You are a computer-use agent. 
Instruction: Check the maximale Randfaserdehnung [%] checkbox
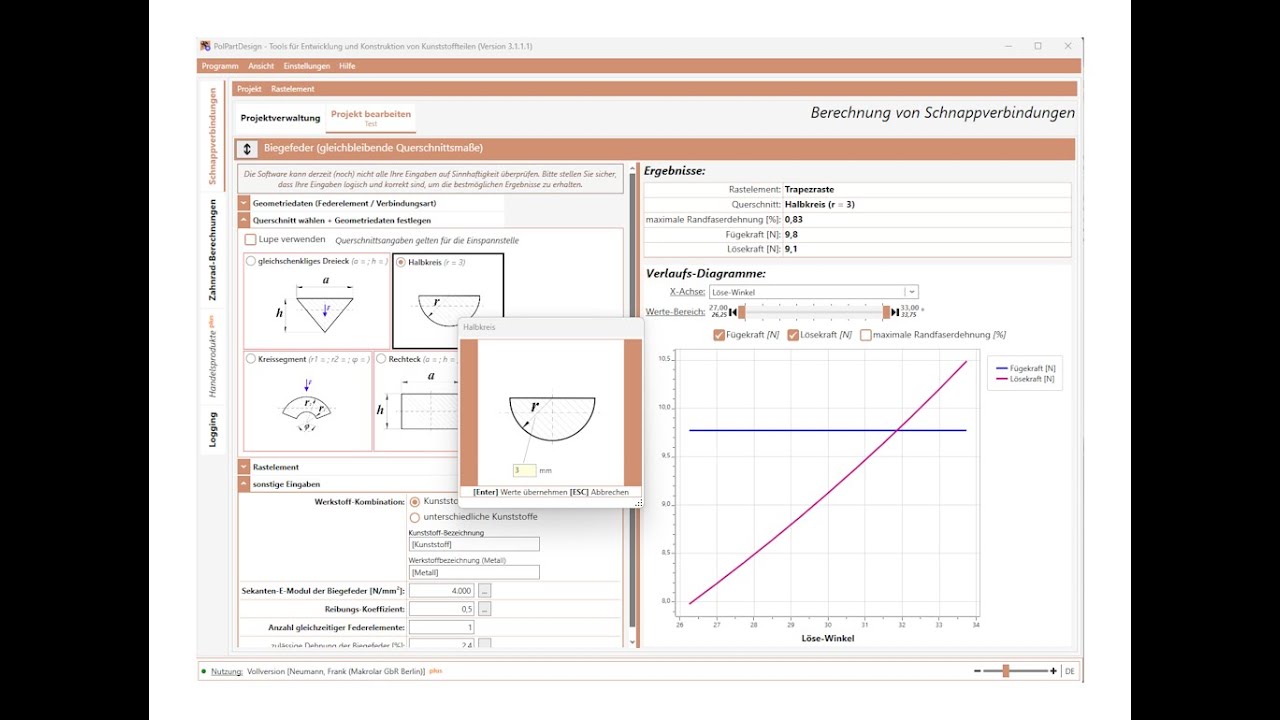click(x=865, y=335)
